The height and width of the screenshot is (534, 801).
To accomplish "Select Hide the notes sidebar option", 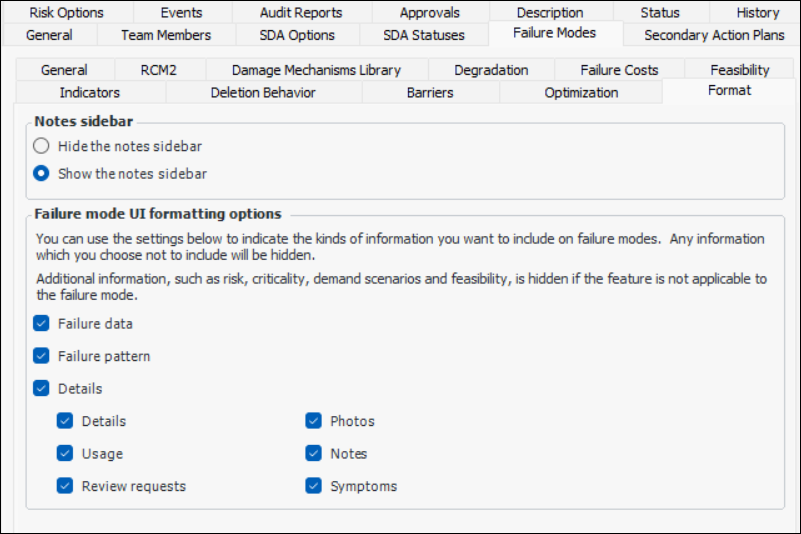I will [x=42, y=146].
